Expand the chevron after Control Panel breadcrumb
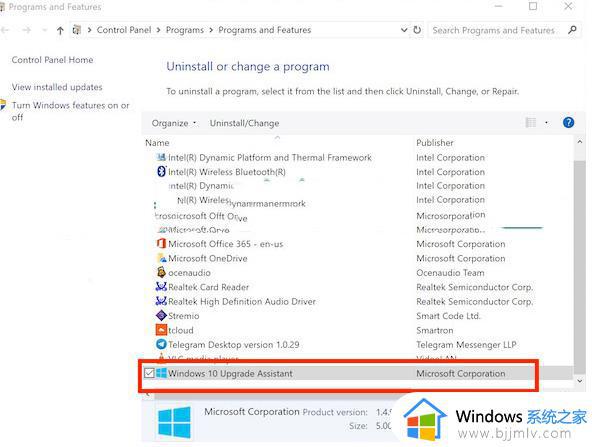The width and height of the screenshot is (592, 447). 158,30
